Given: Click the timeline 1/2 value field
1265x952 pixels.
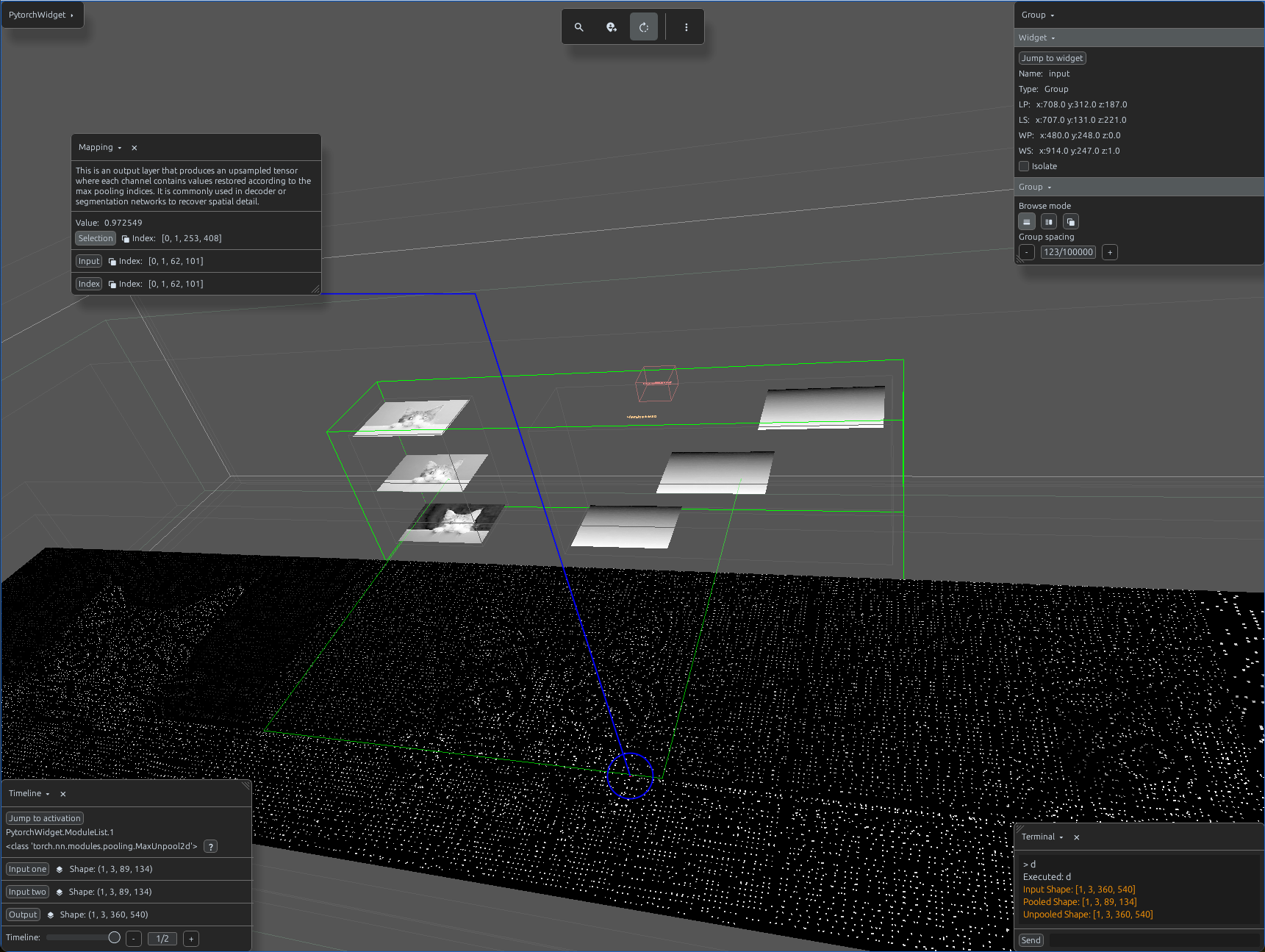Looking at the screenshot, I should [x=162, y=940].
